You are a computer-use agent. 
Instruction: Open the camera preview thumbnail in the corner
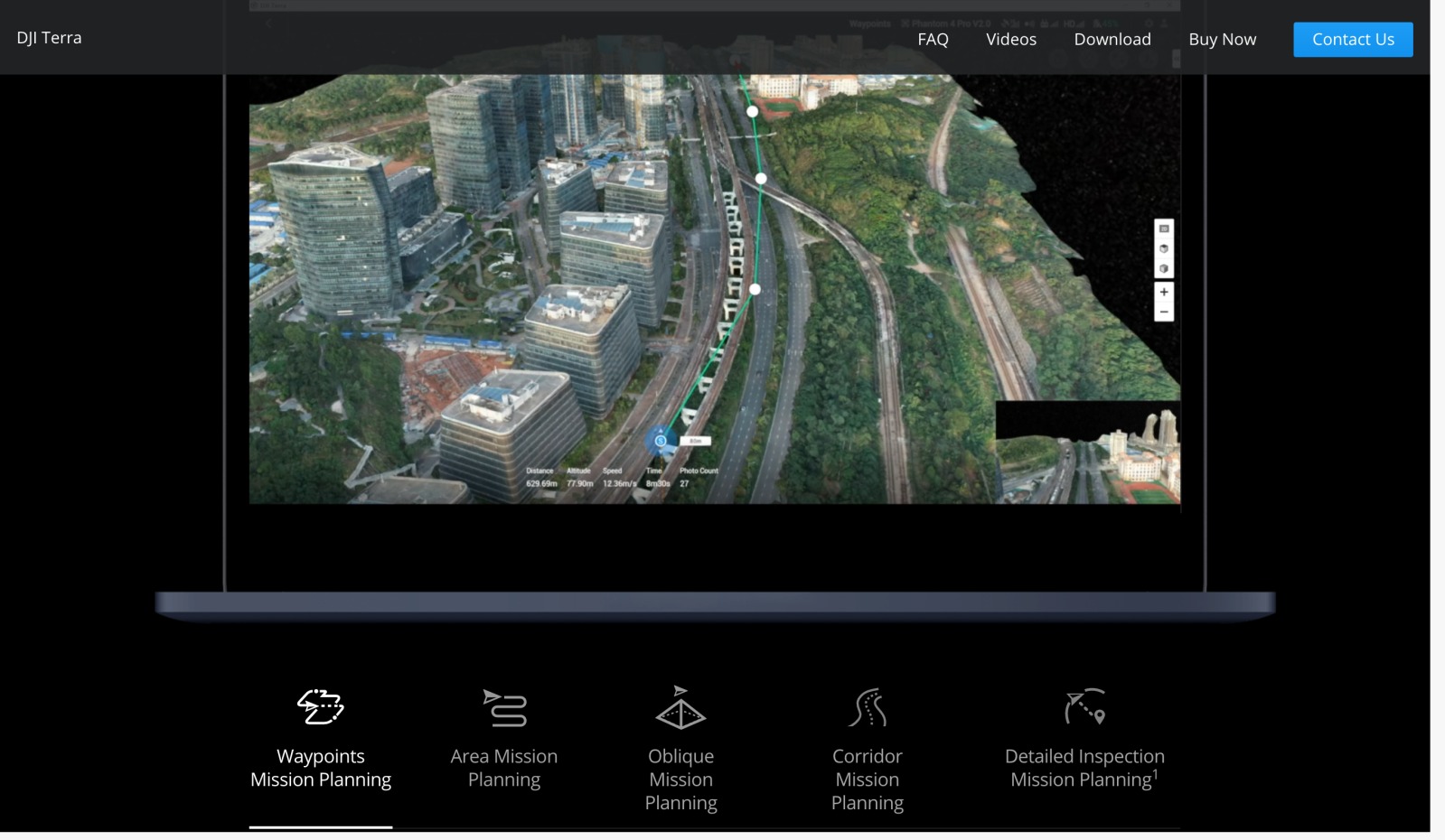[1088, 452]
